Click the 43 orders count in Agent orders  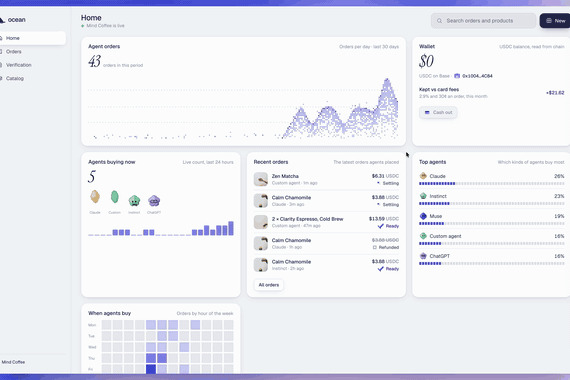click(95, 61)
